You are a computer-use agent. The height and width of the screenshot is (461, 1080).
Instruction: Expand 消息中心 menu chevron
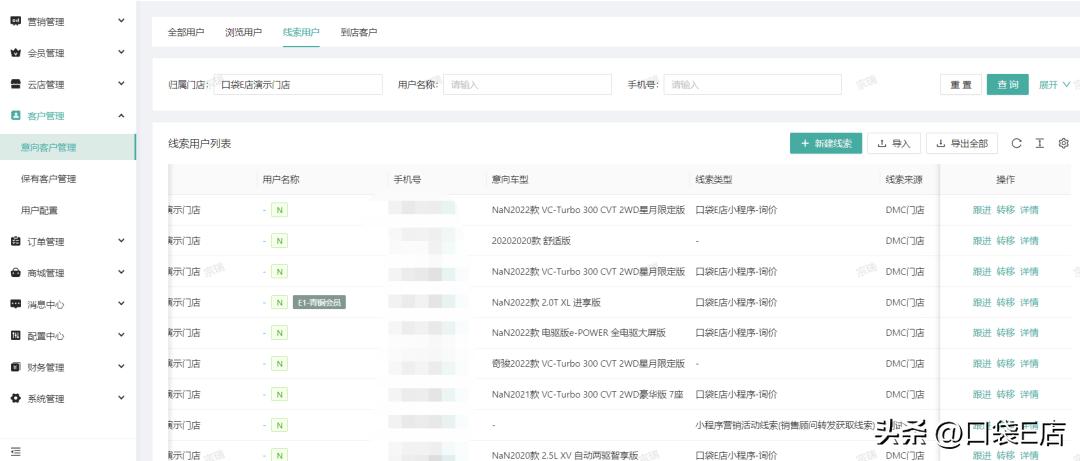coord(121,303)
